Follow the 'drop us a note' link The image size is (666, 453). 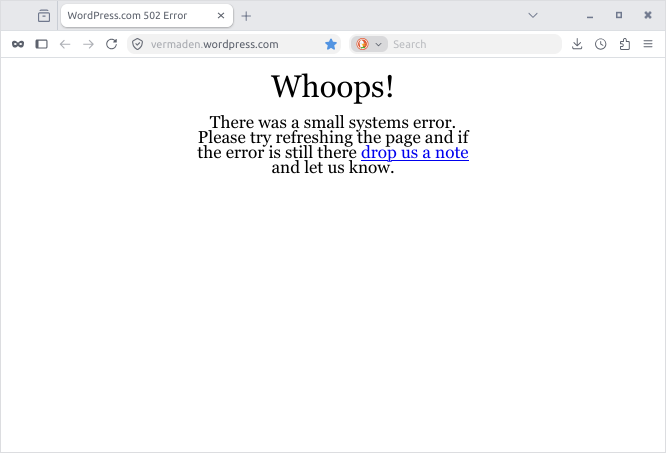pyautogui.click(x=415, y=152)
